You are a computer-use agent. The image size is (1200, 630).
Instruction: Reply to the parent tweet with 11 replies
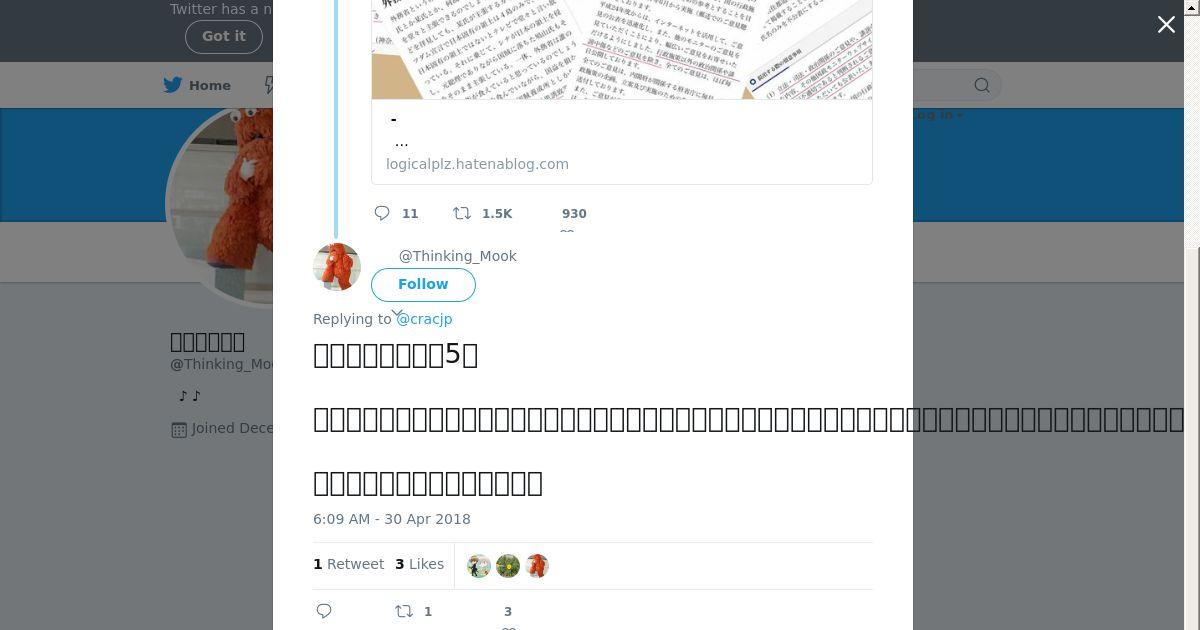pos(382,213)
